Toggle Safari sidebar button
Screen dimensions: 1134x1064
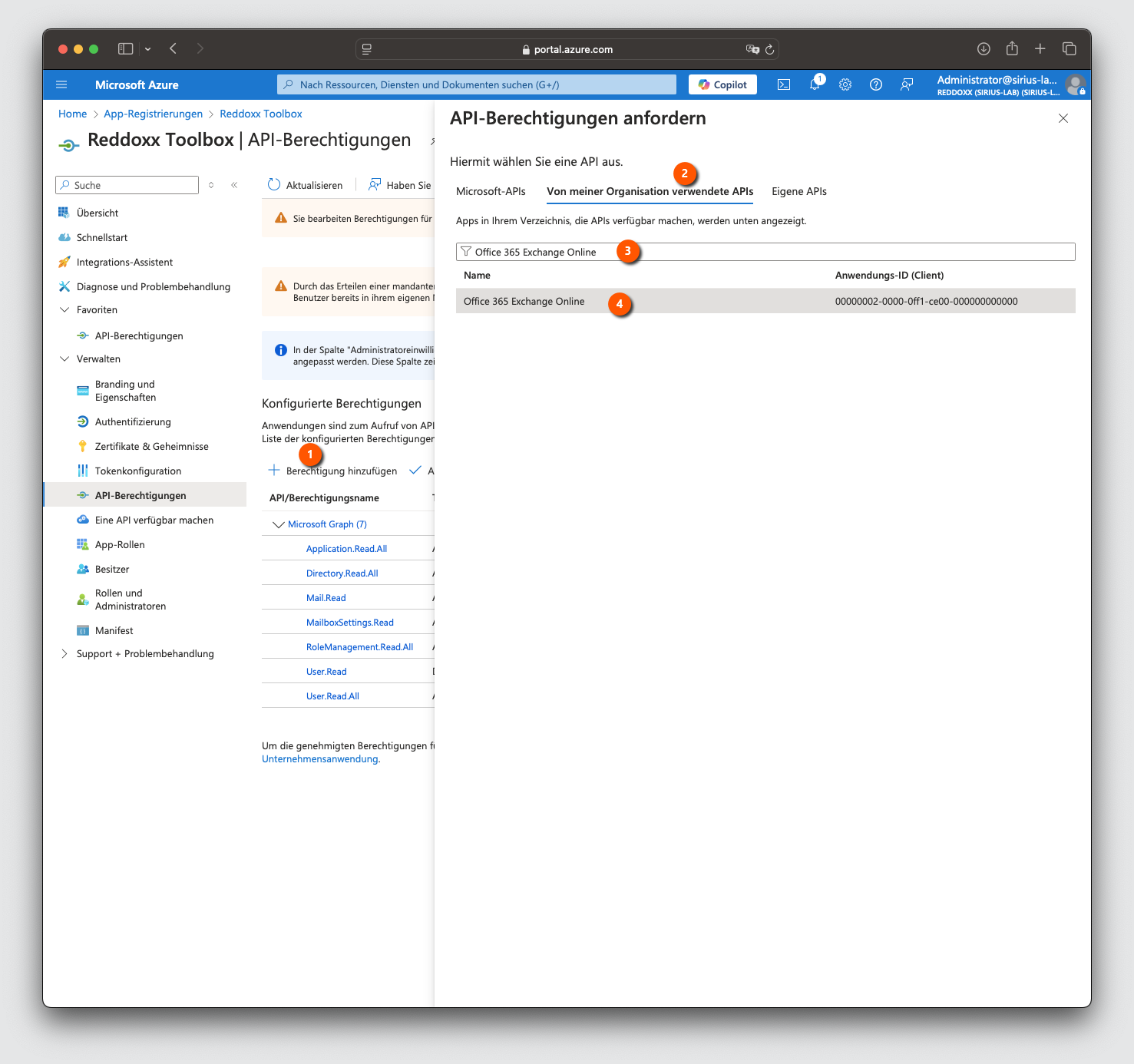pyautogui.click(x=125, y=48)
